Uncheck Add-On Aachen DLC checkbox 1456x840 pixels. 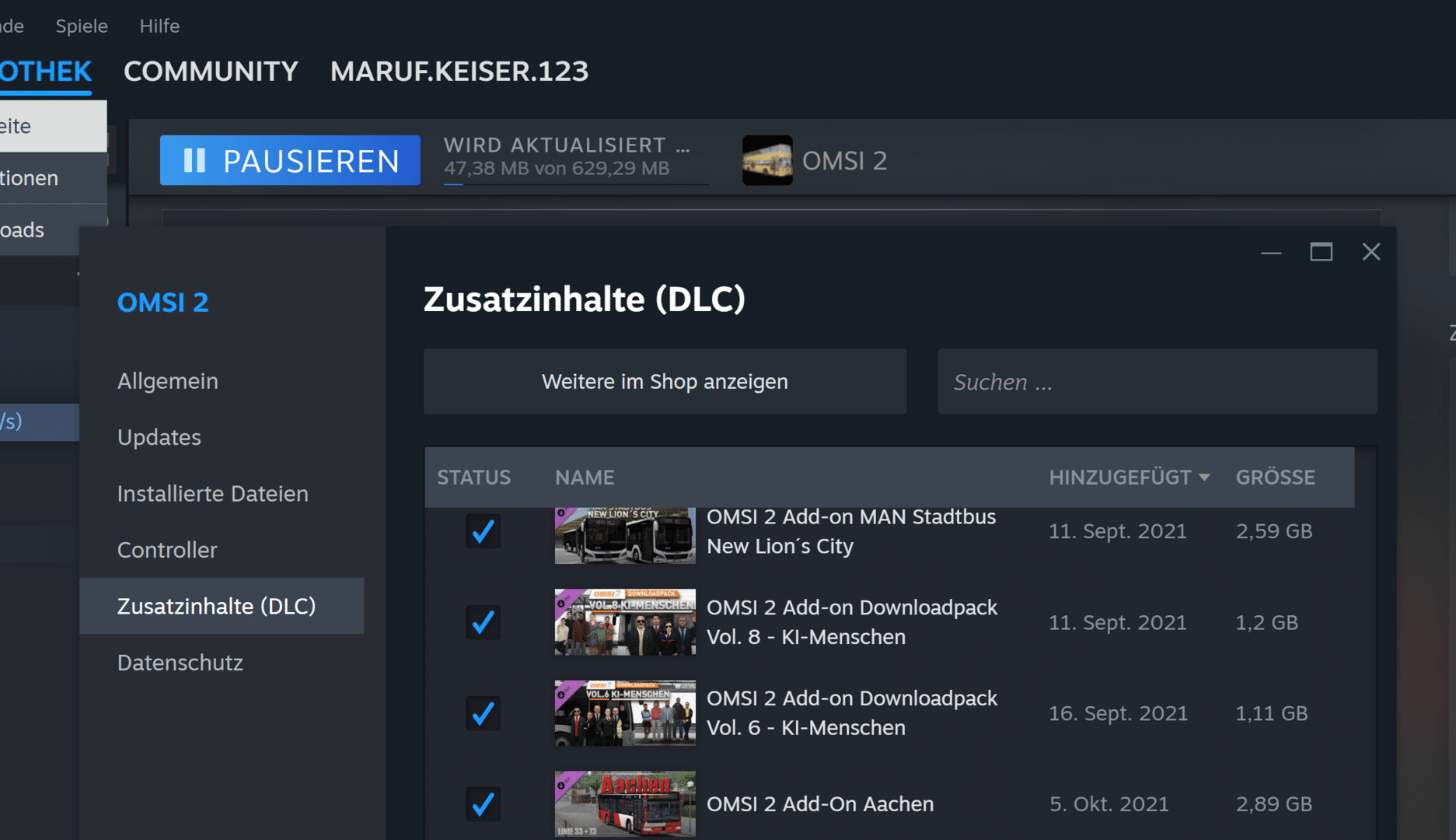tap(483, 803)
